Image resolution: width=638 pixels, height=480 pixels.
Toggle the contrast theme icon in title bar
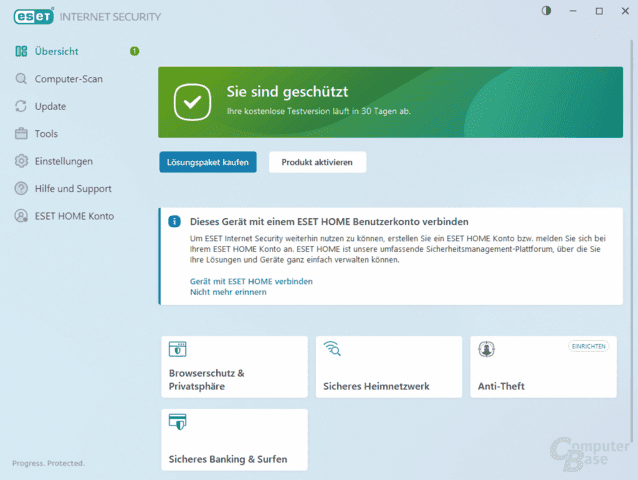click(x=546, y=11)
